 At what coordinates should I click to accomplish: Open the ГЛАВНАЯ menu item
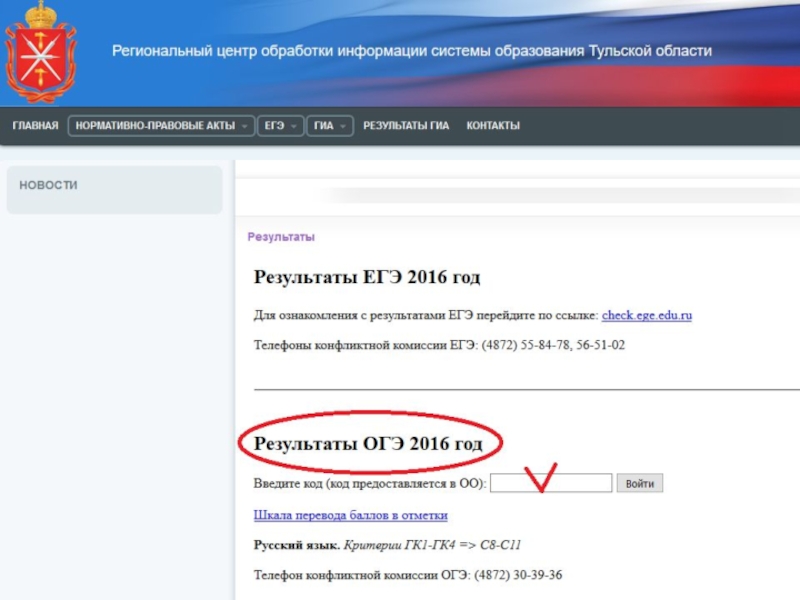point(36,126)
